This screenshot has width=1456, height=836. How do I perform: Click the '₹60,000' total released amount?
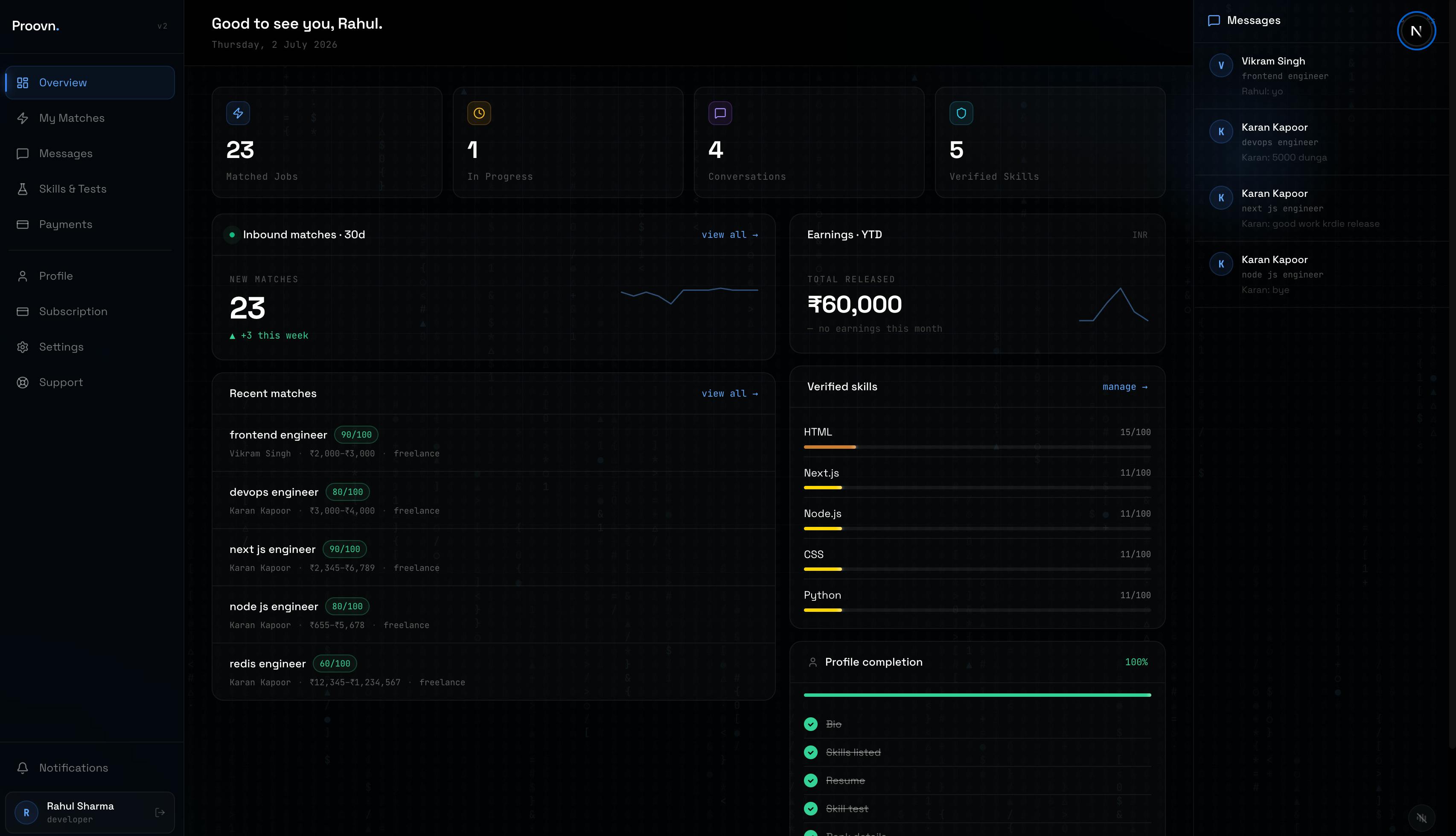(854, 304)
